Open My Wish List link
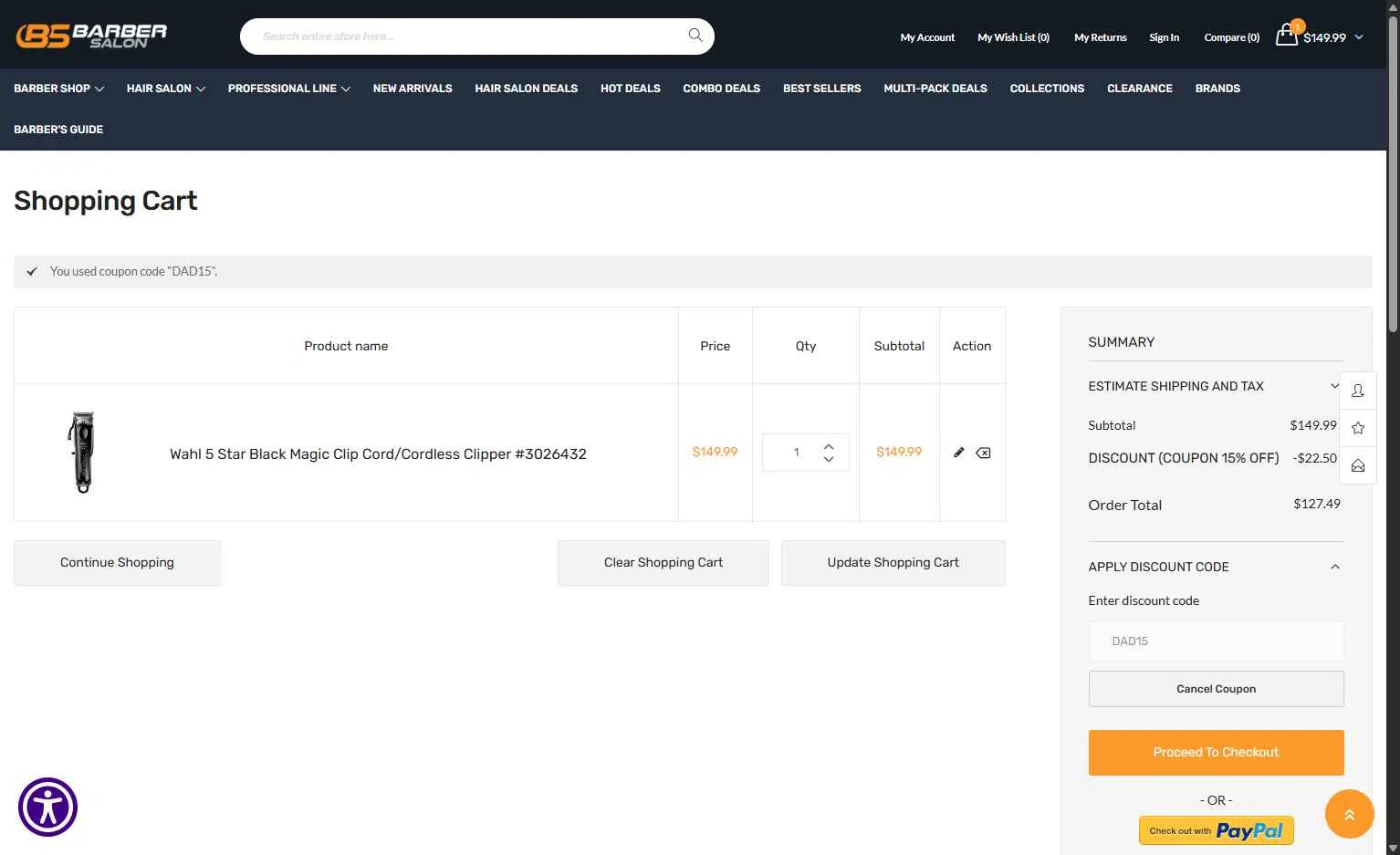The height and width of the screenshot is (855, 1400). pyautogui.click(x=1013, y=37)
